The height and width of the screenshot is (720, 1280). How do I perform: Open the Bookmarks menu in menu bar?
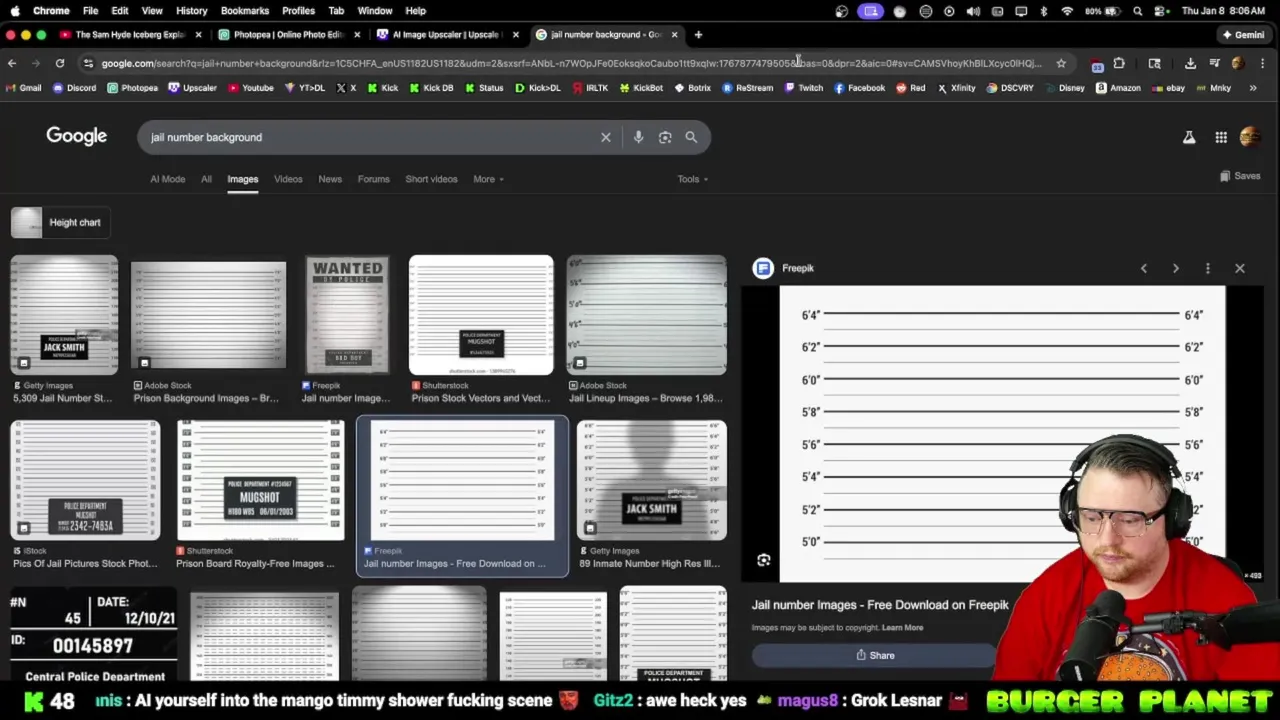245,11
